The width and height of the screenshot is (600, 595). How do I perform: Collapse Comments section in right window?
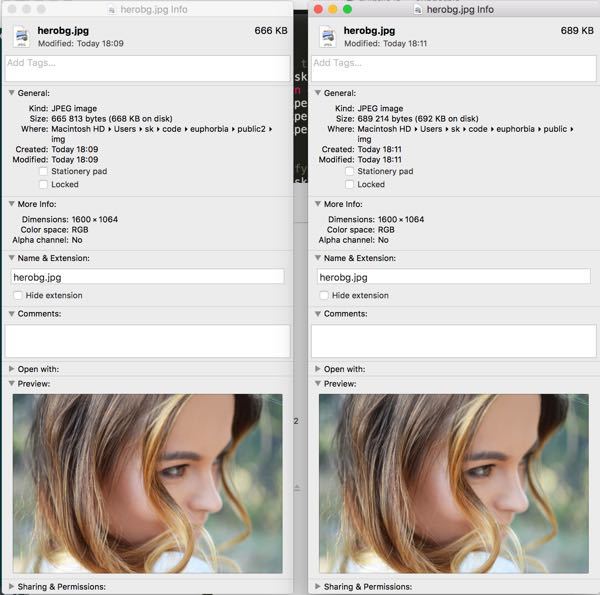click(318, 314)
